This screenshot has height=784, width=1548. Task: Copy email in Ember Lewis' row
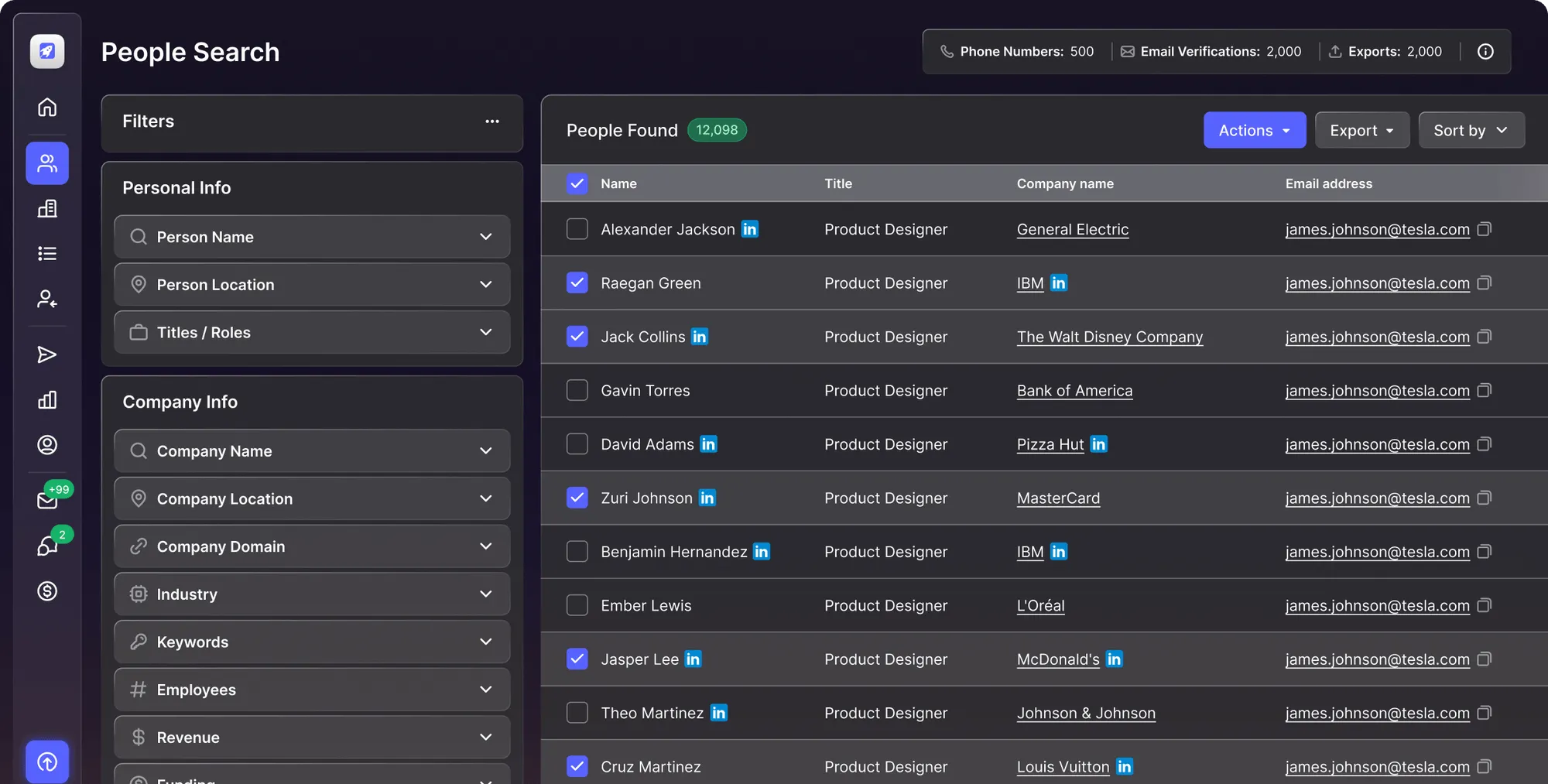pos(1485,605)
